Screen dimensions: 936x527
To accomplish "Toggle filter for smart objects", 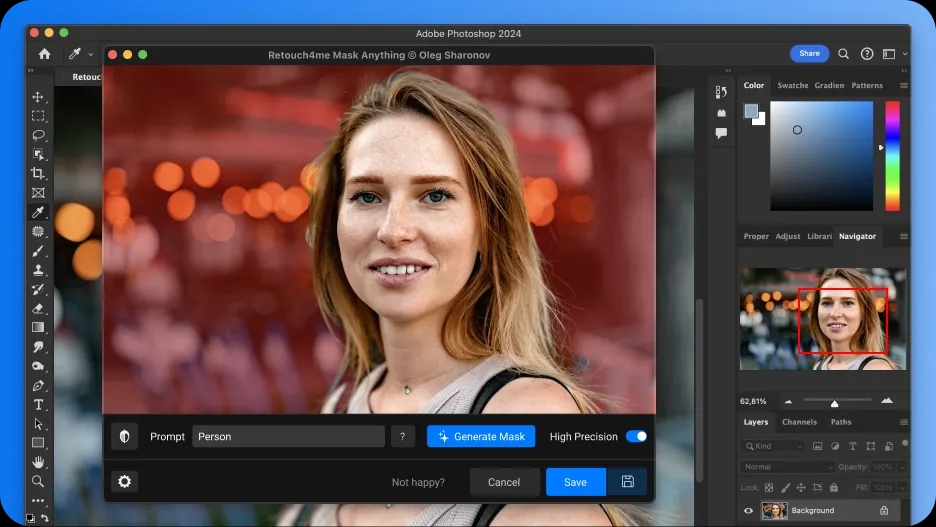I will (x=888, y=446).
